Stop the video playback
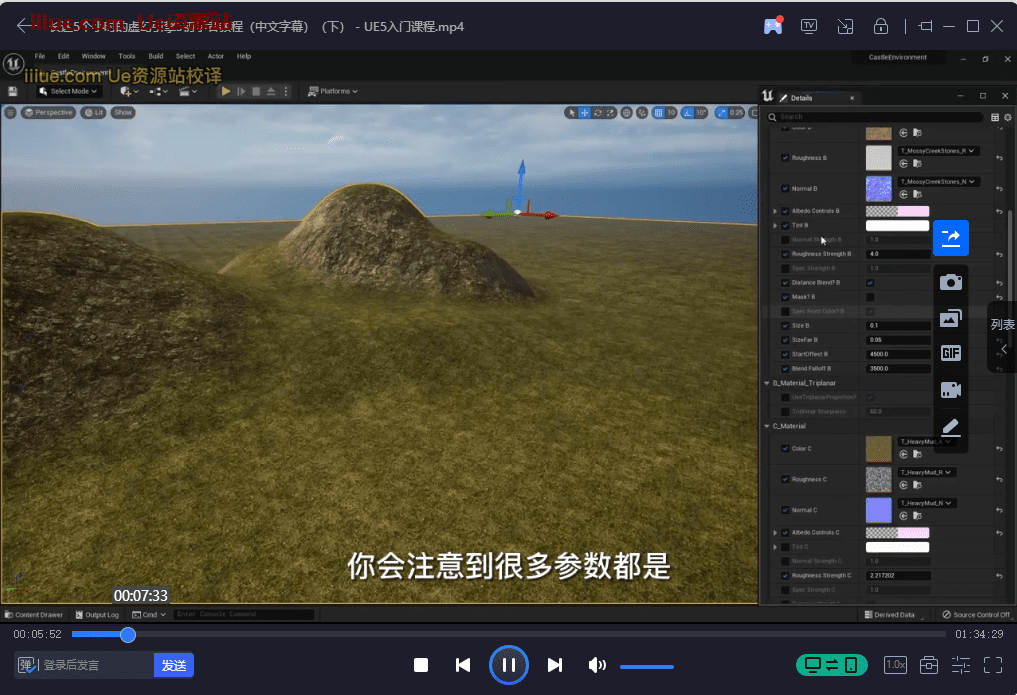 point(421,665)
